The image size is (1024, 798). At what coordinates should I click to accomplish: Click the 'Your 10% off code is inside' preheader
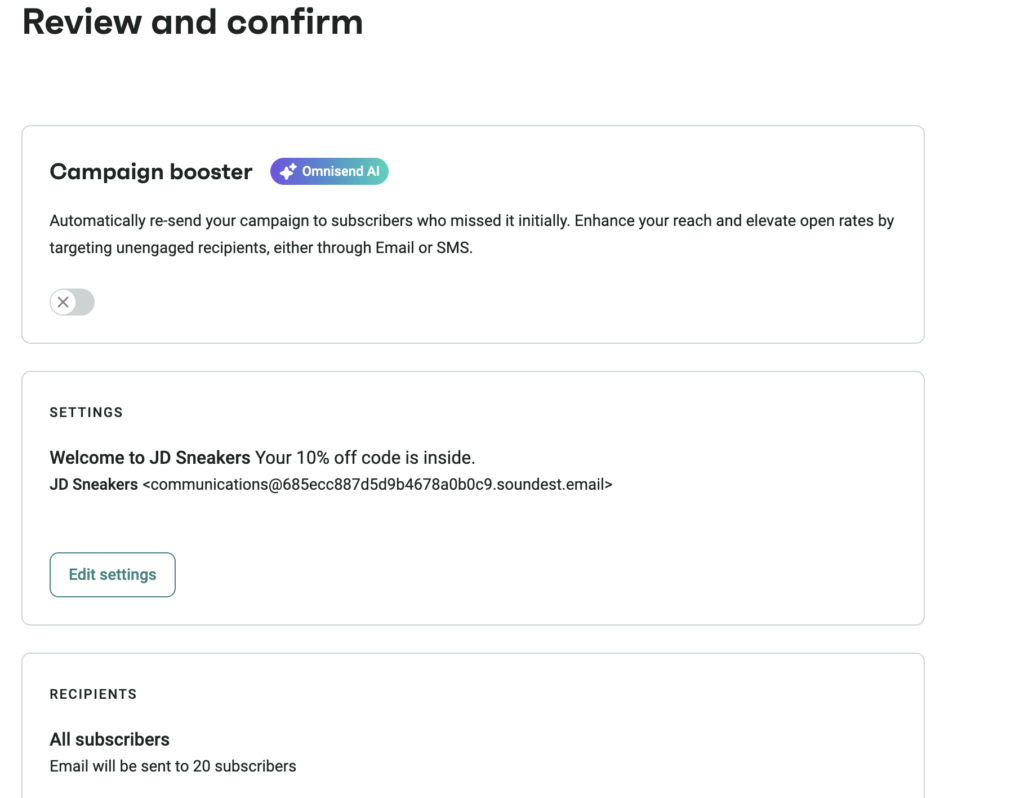point(365,458)
